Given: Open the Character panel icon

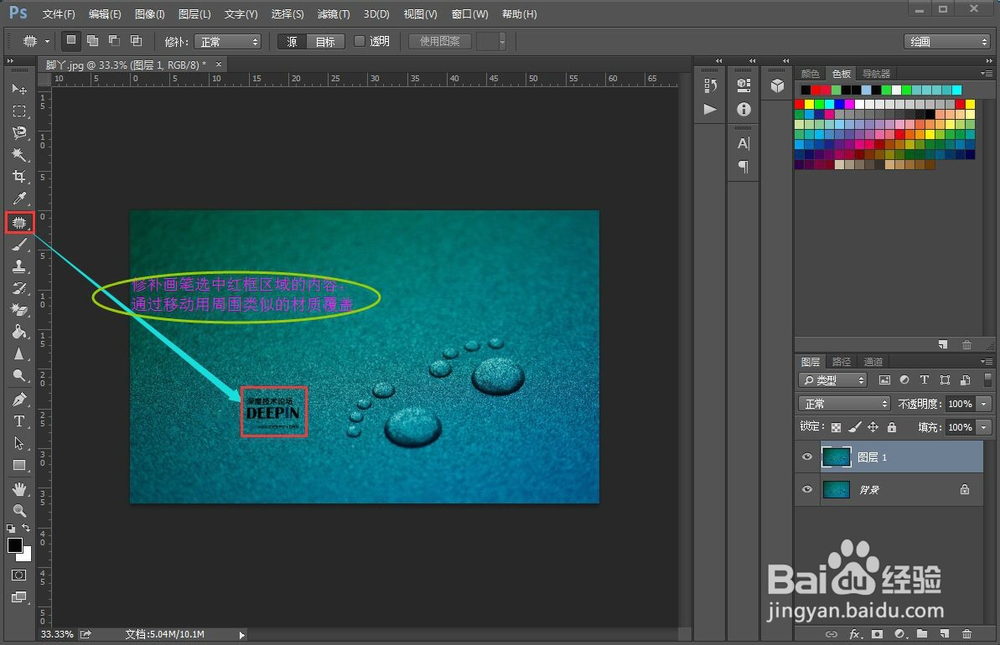Looking at the screenshot, I should click(744, 144).
